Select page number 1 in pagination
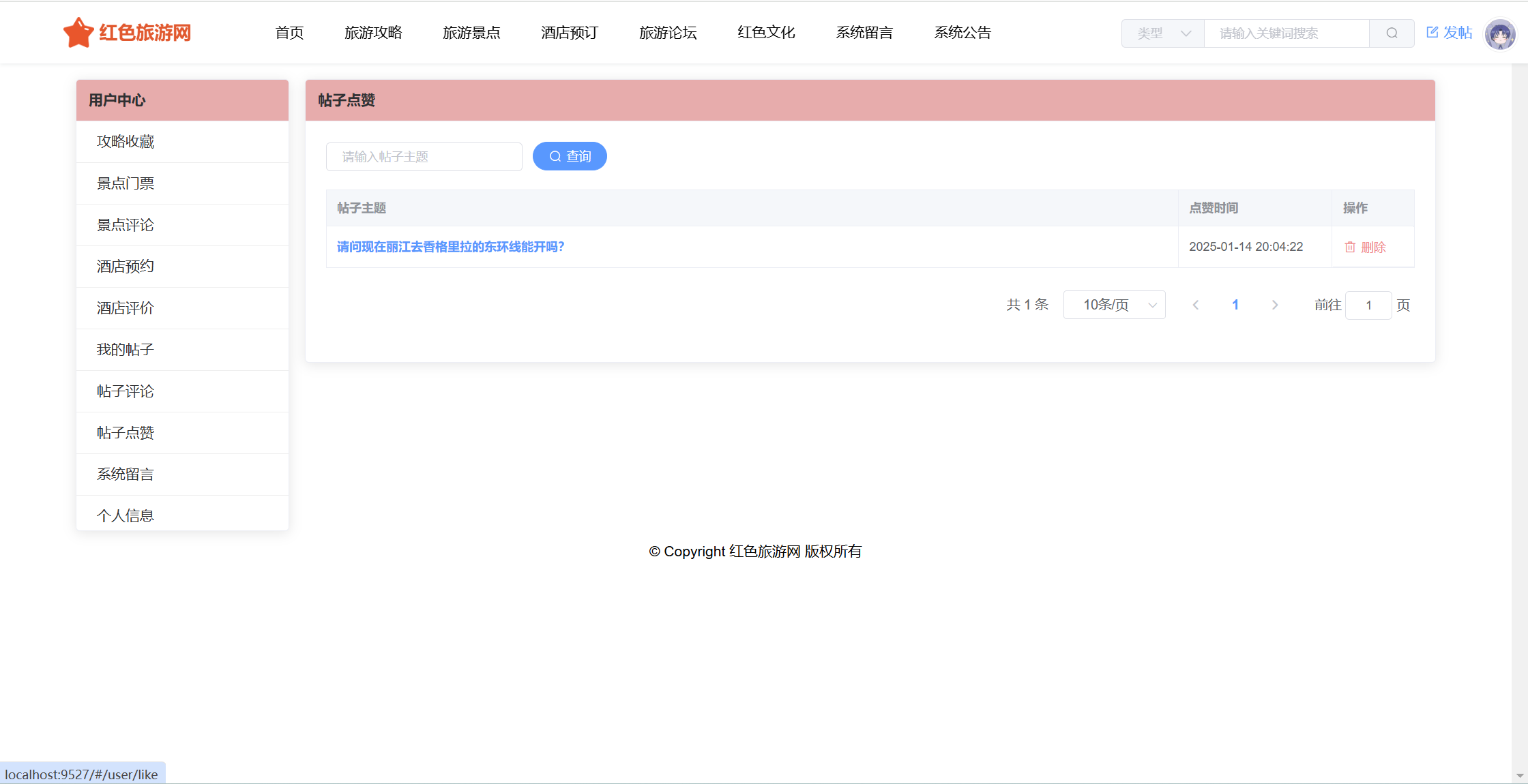This screenshot has width=1528, height=784. (x=1235, y=305)
